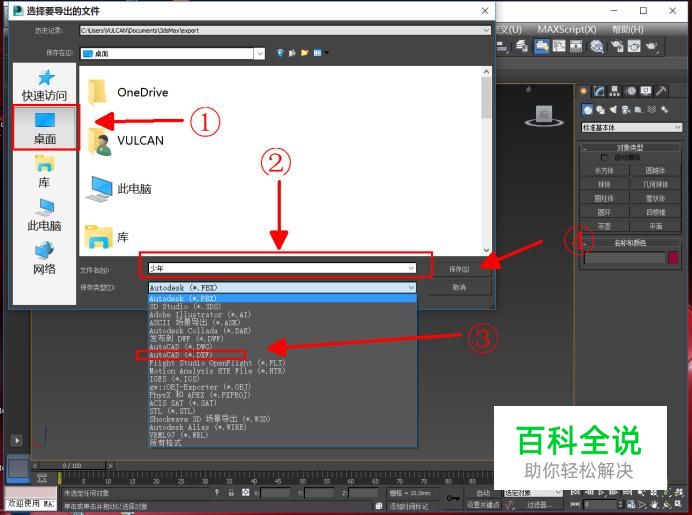Viewport: 692px width, 515px height.
Task: Toggle Set Key mode (设置关键点)
Action: pyautogui.click(x=484, y=504)
